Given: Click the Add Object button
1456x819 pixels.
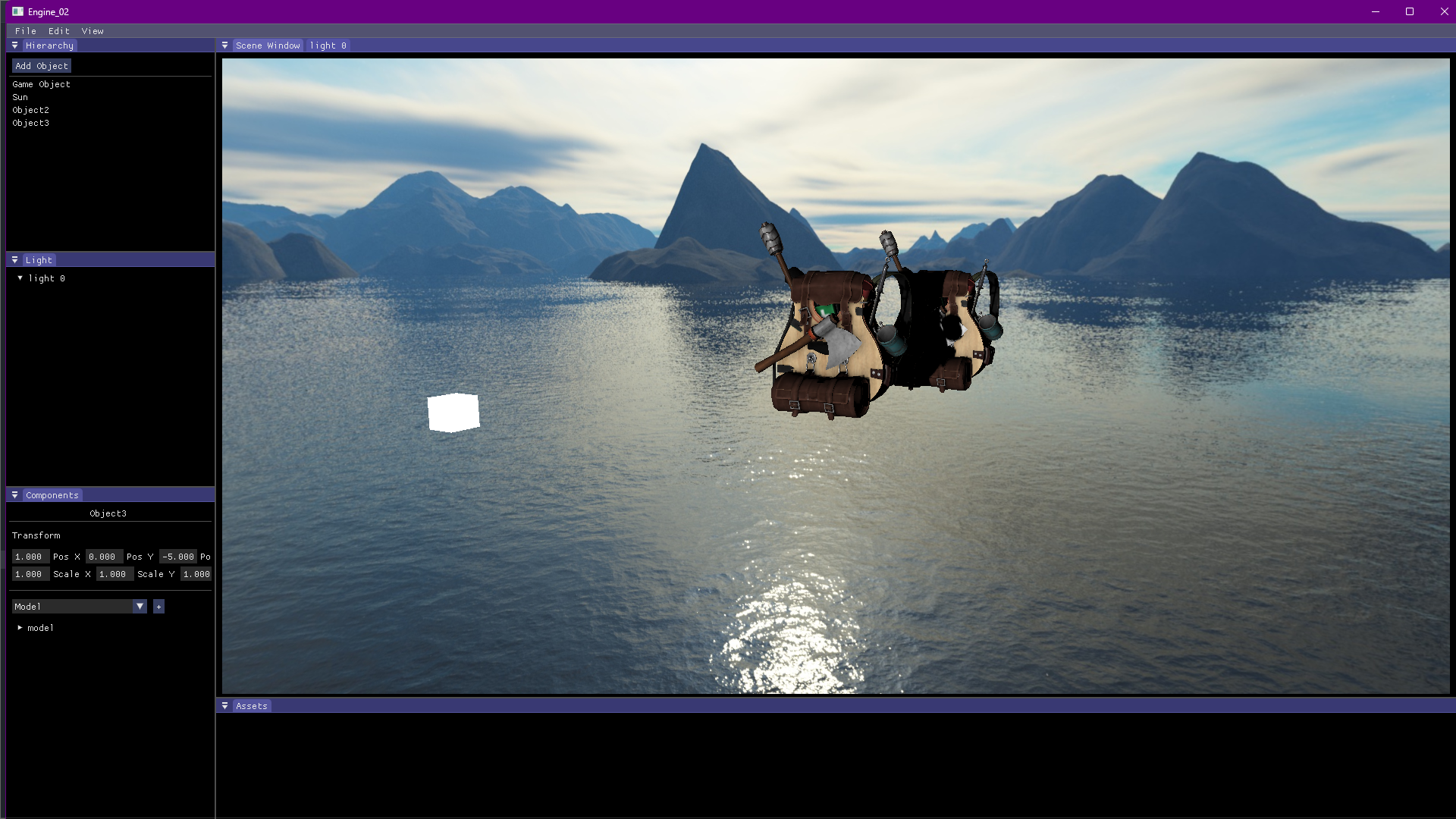Looking at the screenshot, I should click(42, 66).
